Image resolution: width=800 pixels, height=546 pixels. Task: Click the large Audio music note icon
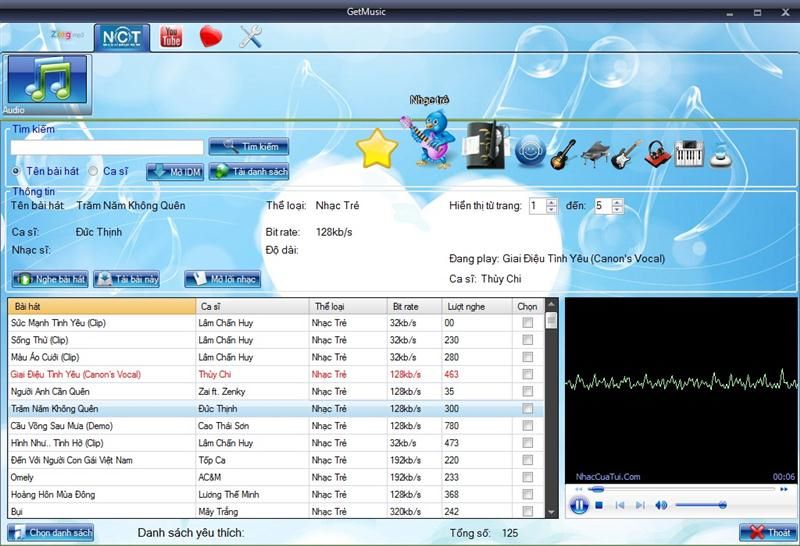(47, 82)
